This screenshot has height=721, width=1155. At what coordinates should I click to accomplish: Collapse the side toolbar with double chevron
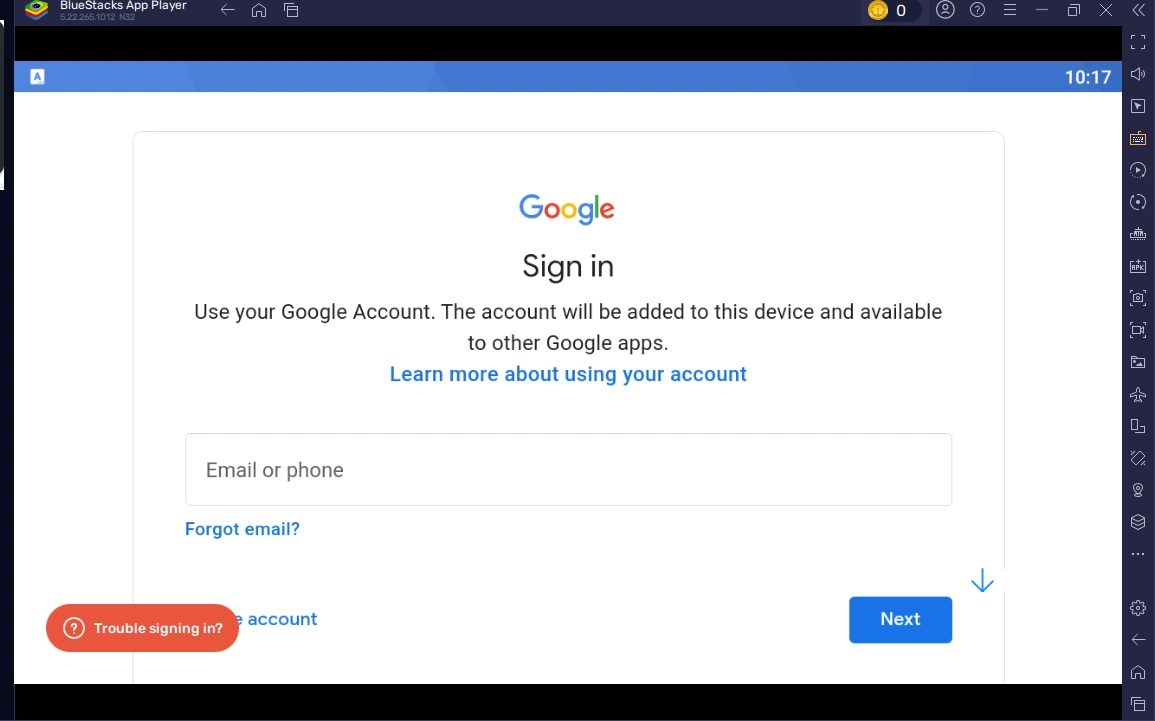click(1138, 10)
